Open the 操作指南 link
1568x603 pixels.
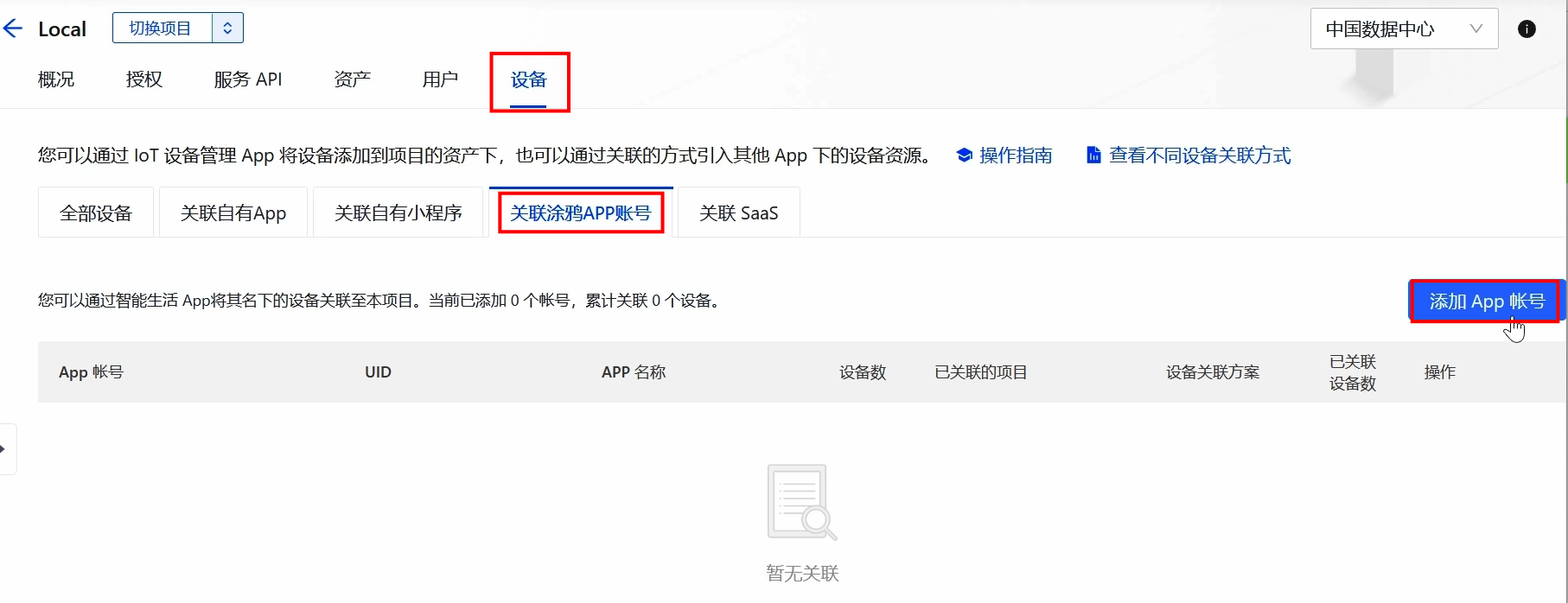click(1016, 156)
